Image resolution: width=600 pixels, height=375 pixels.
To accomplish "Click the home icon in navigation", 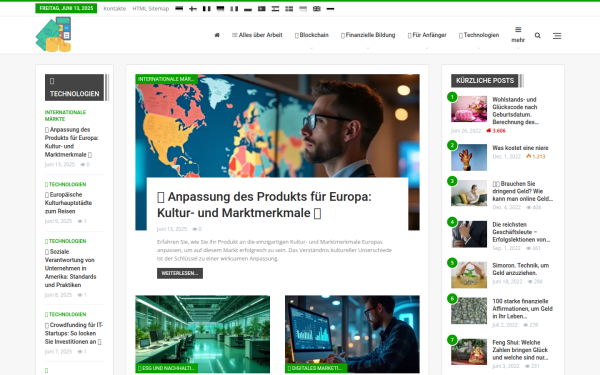I will pos(217,35).
